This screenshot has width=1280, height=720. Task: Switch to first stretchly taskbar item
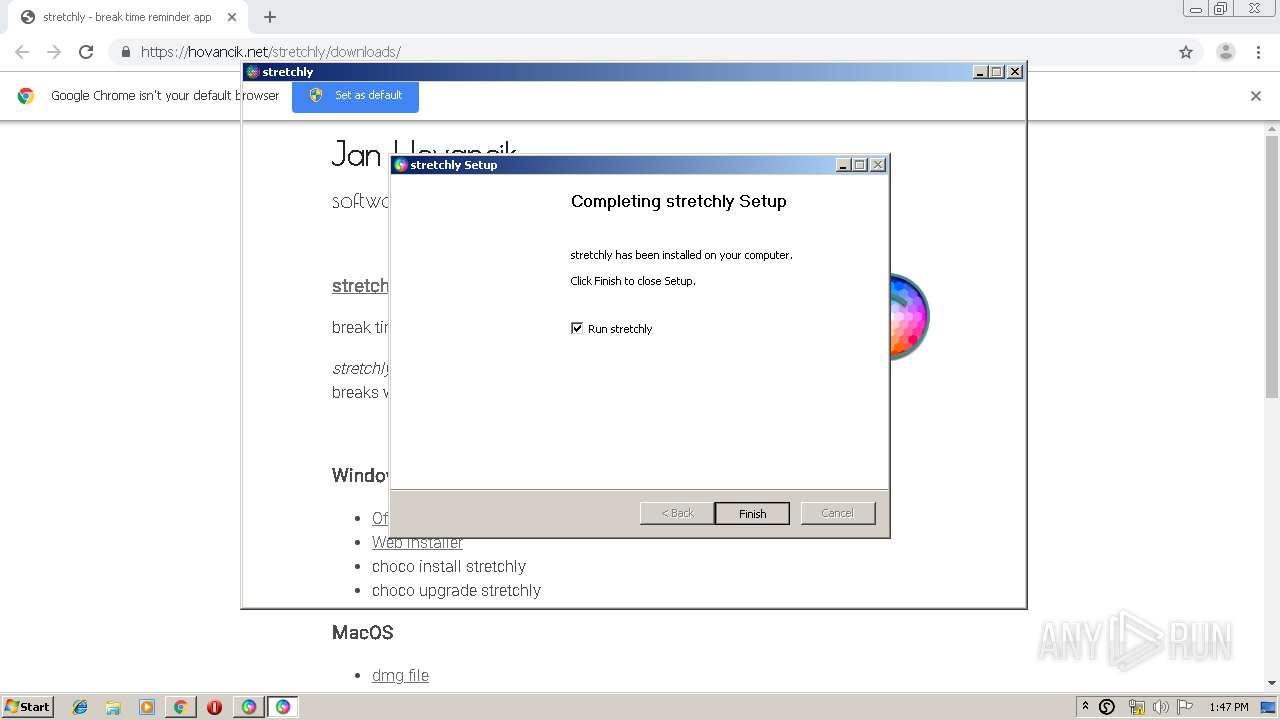click(249, 707)
